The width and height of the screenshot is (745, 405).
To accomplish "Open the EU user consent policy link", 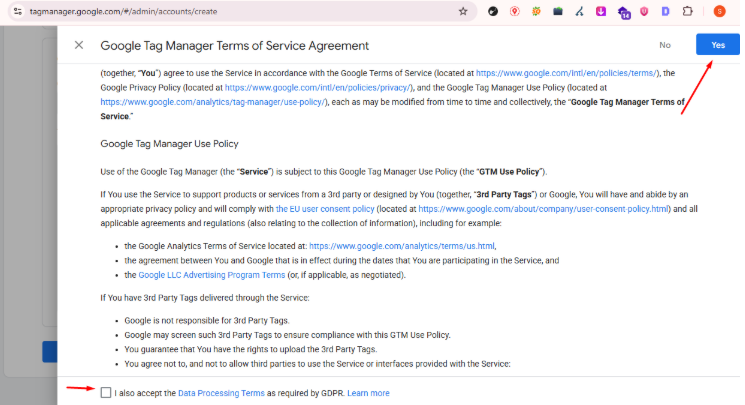I will click(x=325, y=209).
